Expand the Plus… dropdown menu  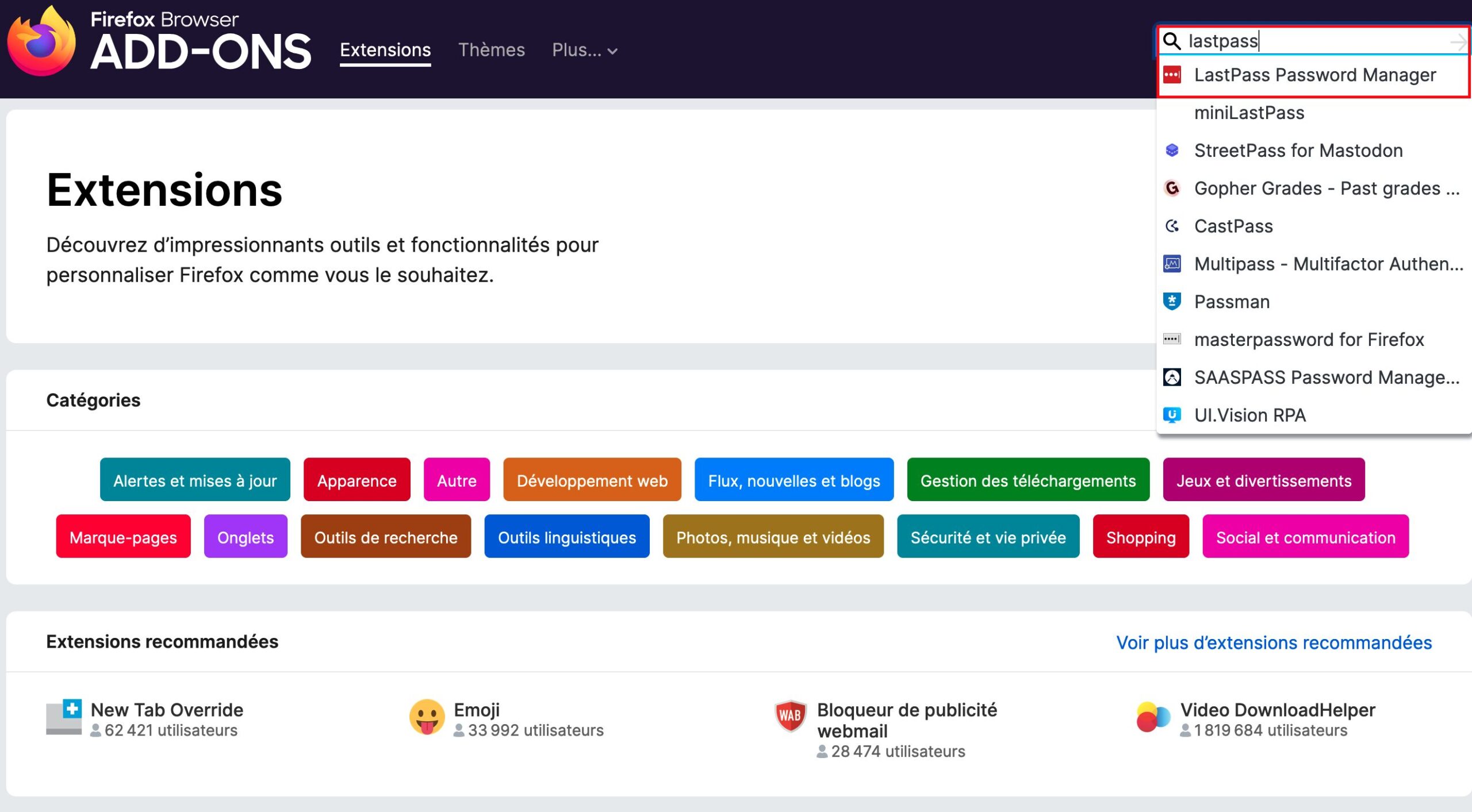pyautogui.click(x=585, y=50)
